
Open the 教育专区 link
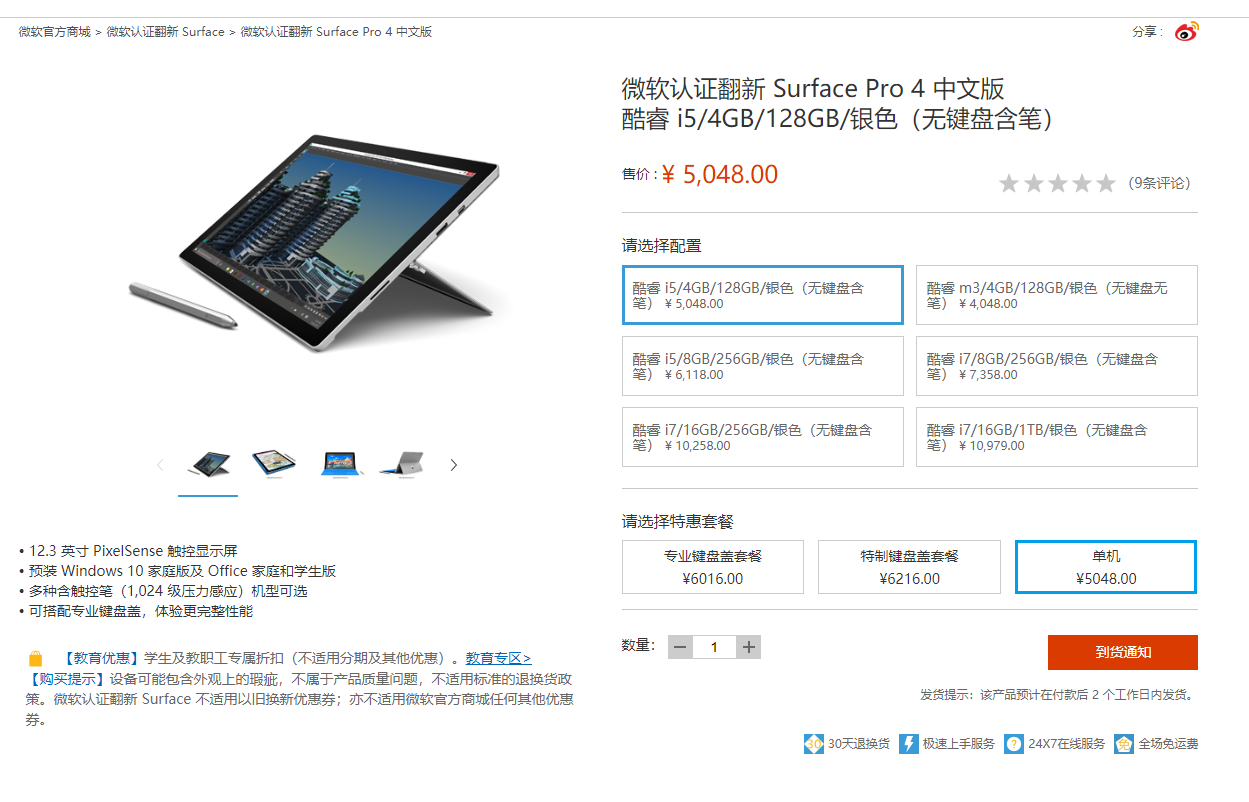pos(498,658)
